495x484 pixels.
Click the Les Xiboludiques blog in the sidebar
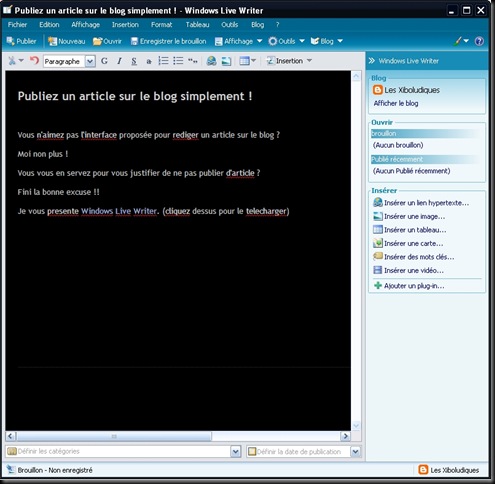click(x=406, y=90)
